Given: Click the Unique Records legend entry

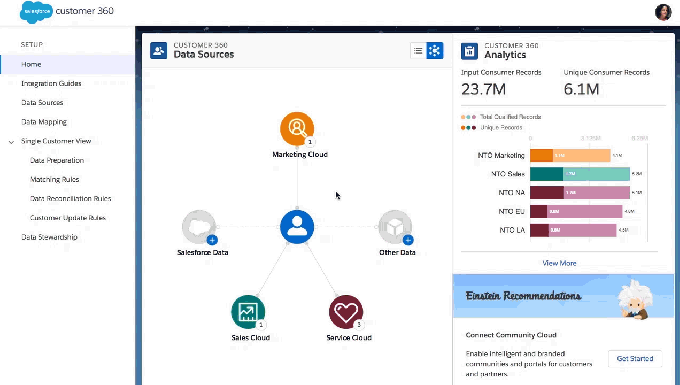Looking at the screenshot, I should coord(491,127).
